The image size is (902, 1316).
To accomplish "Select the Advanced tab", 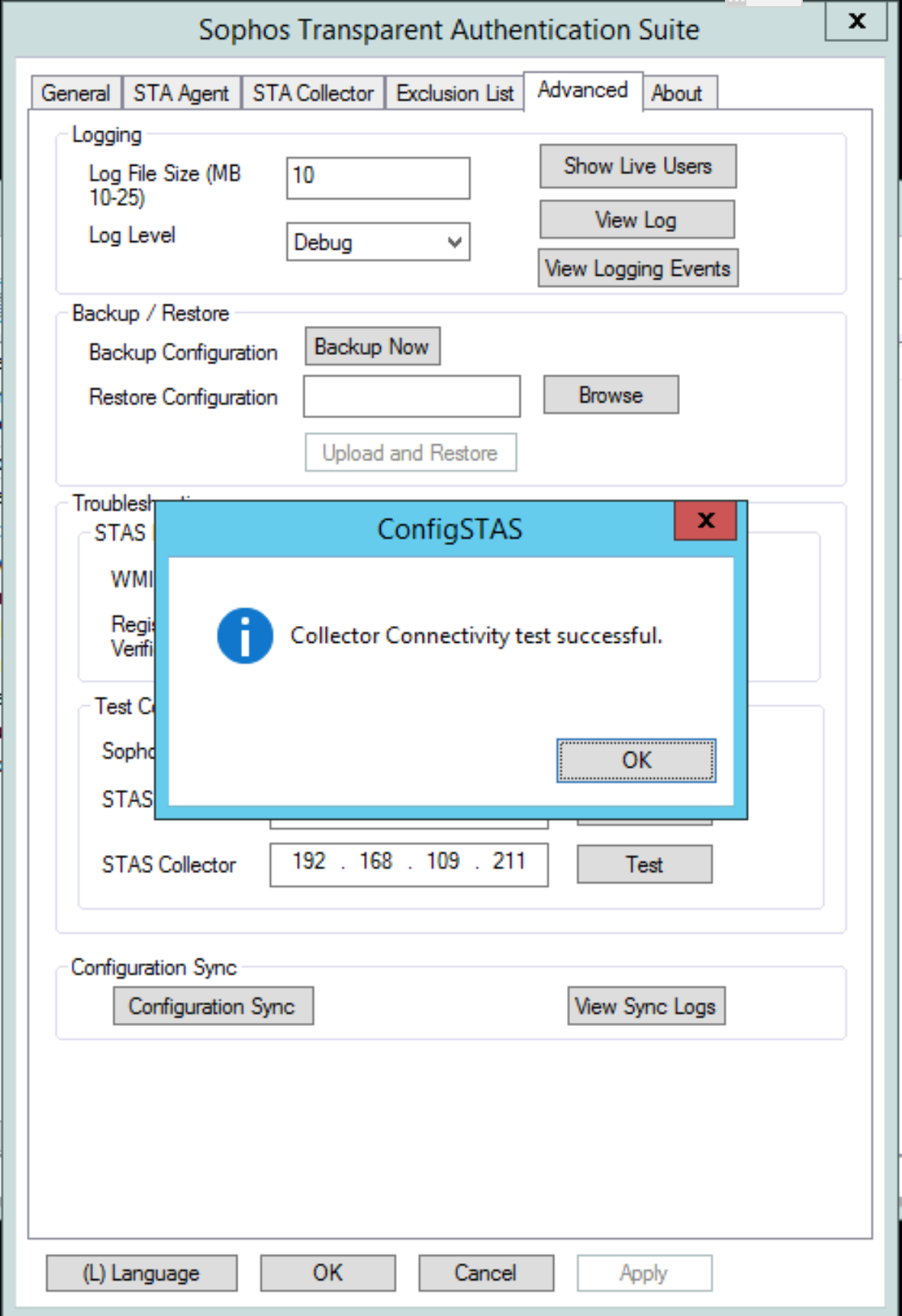I will 583,91.
